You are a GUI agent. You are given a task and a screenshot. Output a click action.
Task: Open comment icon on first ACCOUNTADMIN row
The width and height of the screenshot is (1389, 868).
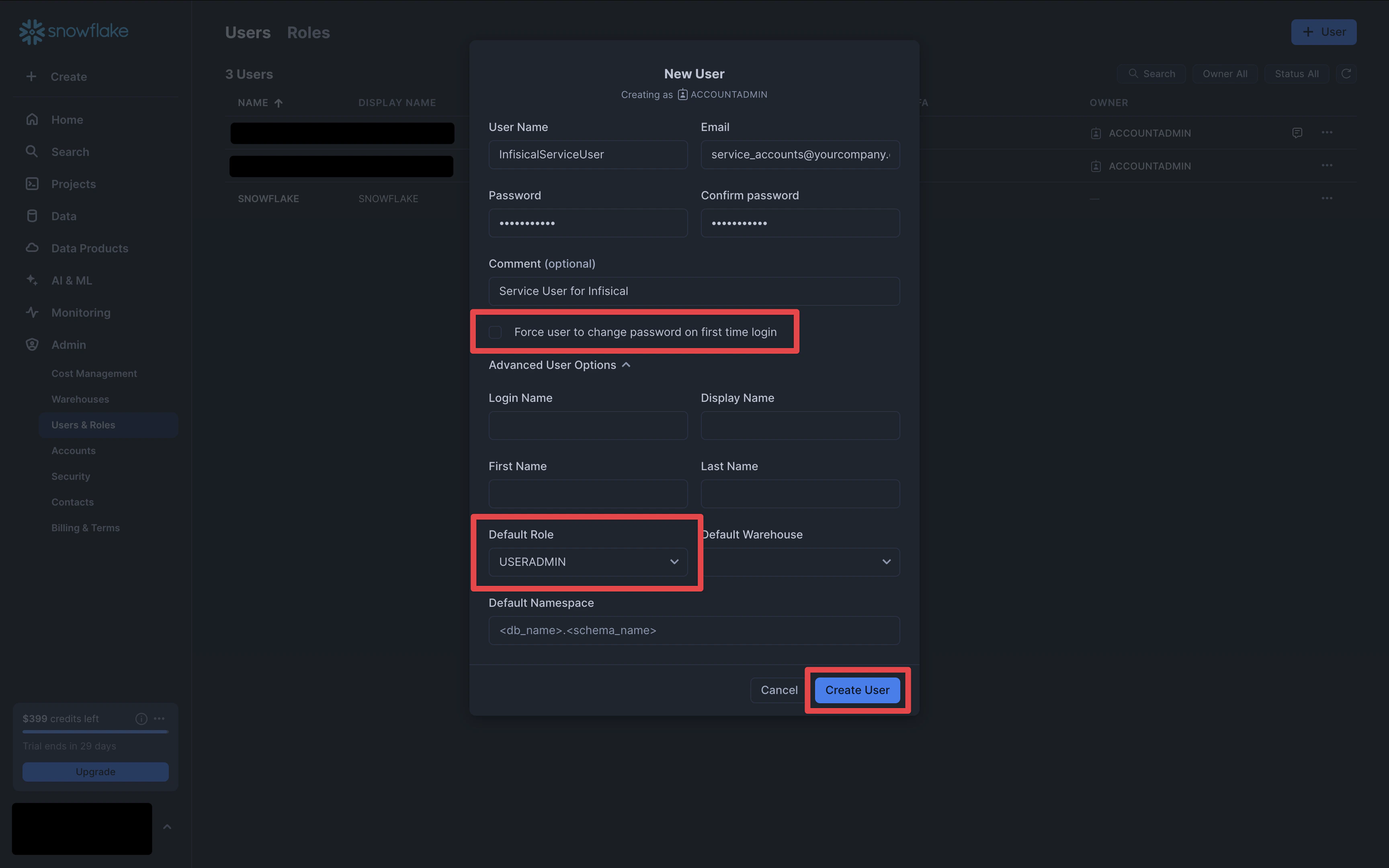pyautogui.click(x=1297, y=133)
